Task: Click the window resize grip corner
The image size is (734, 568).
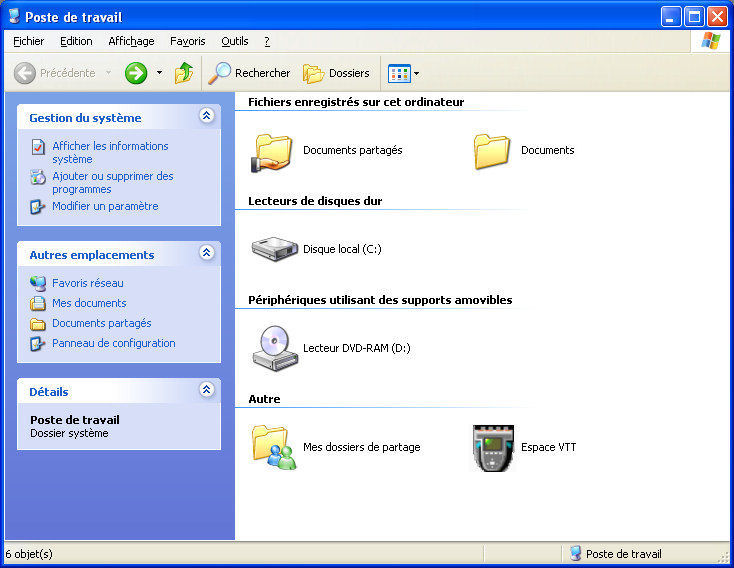Action: [x=724, y=556]
